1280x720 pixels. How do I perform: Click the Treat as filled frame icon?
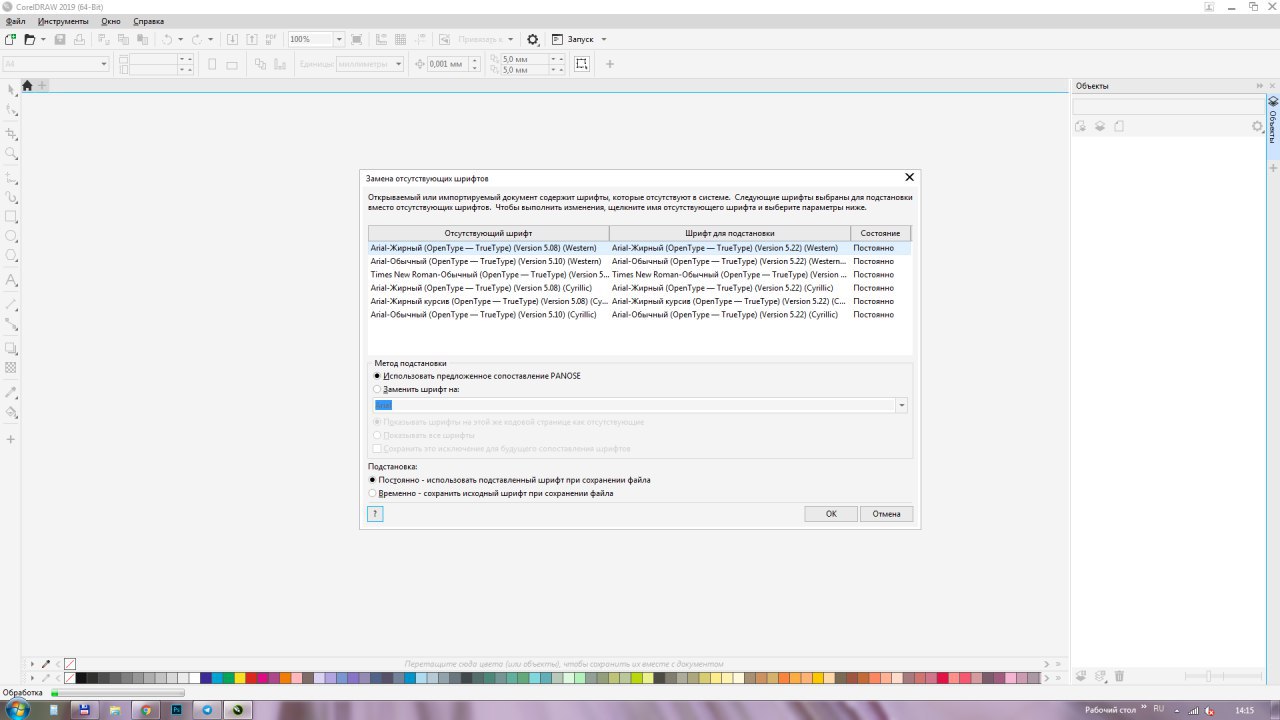582,63
